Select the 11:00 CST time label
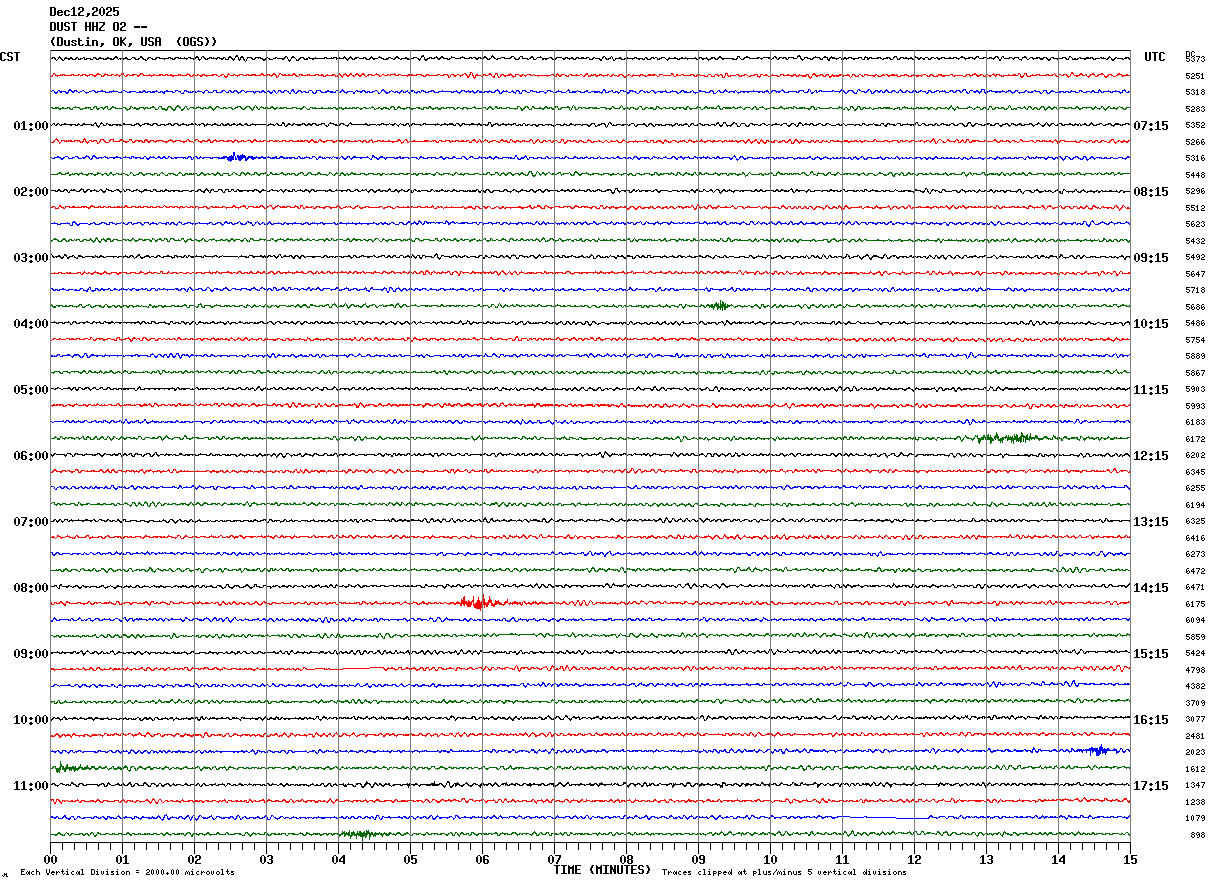This screenshot has height=886, width=1210. click(x=30, y=786)
